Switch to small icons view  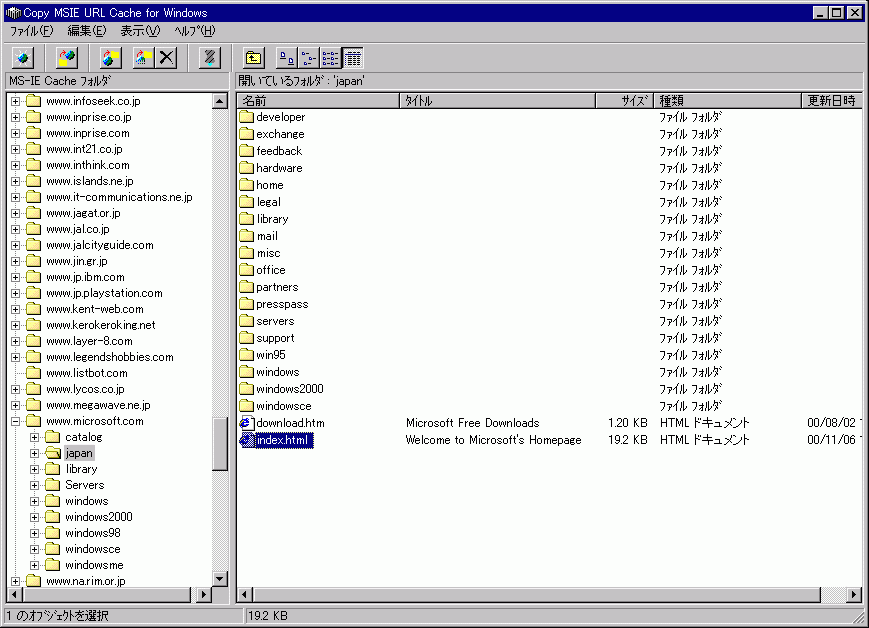tap(309, 58)
